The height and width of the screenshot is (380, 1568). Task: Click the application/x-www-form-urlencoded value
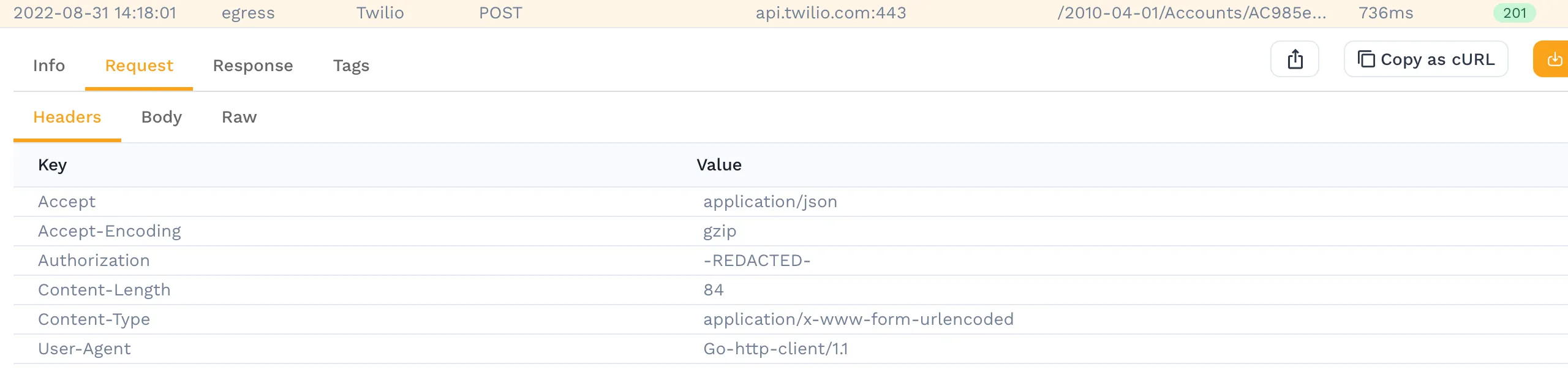click(x=858, y=319)
